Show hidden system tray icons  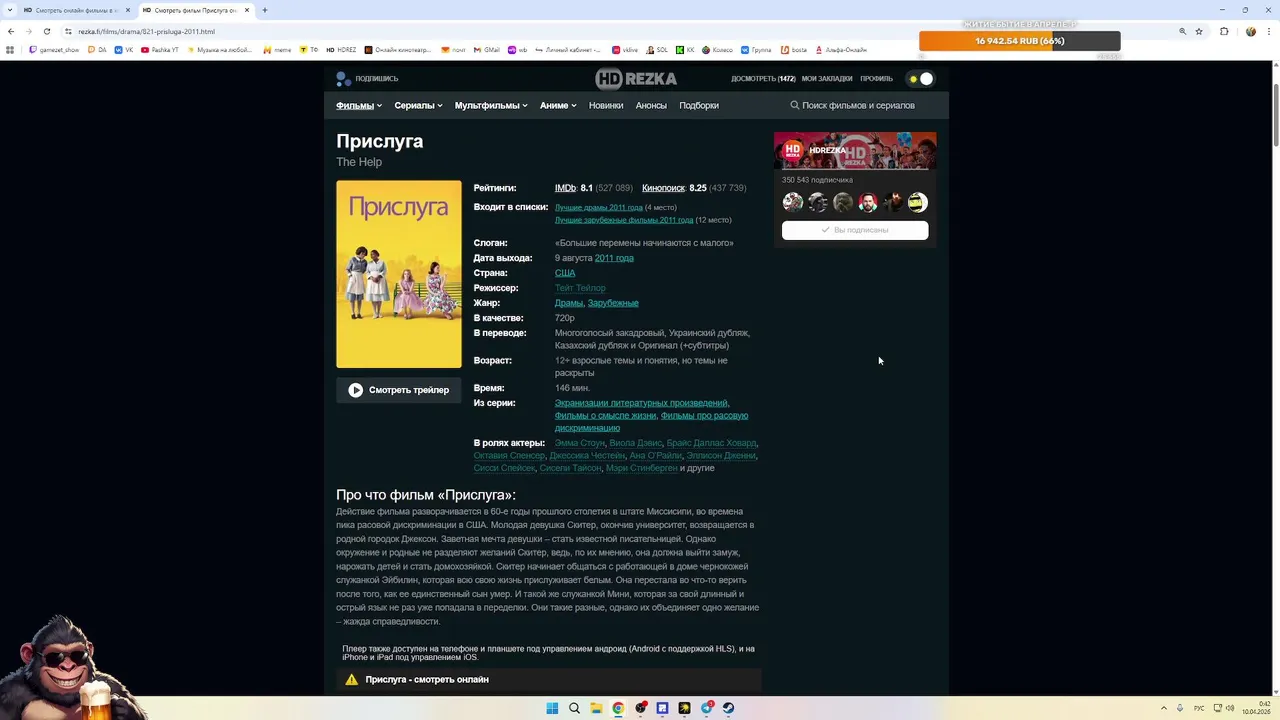(x=1163, y=708)
